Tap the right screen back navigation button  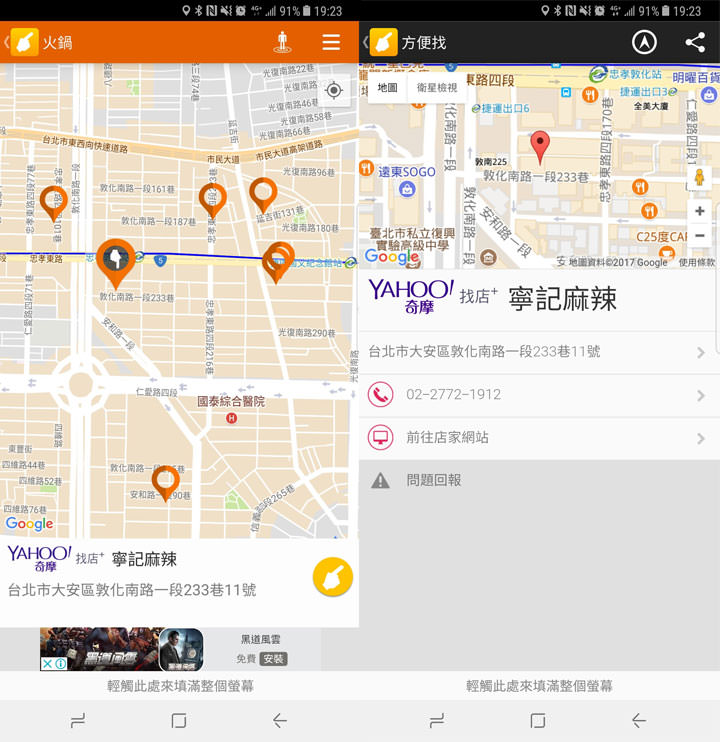click(639, 721)
